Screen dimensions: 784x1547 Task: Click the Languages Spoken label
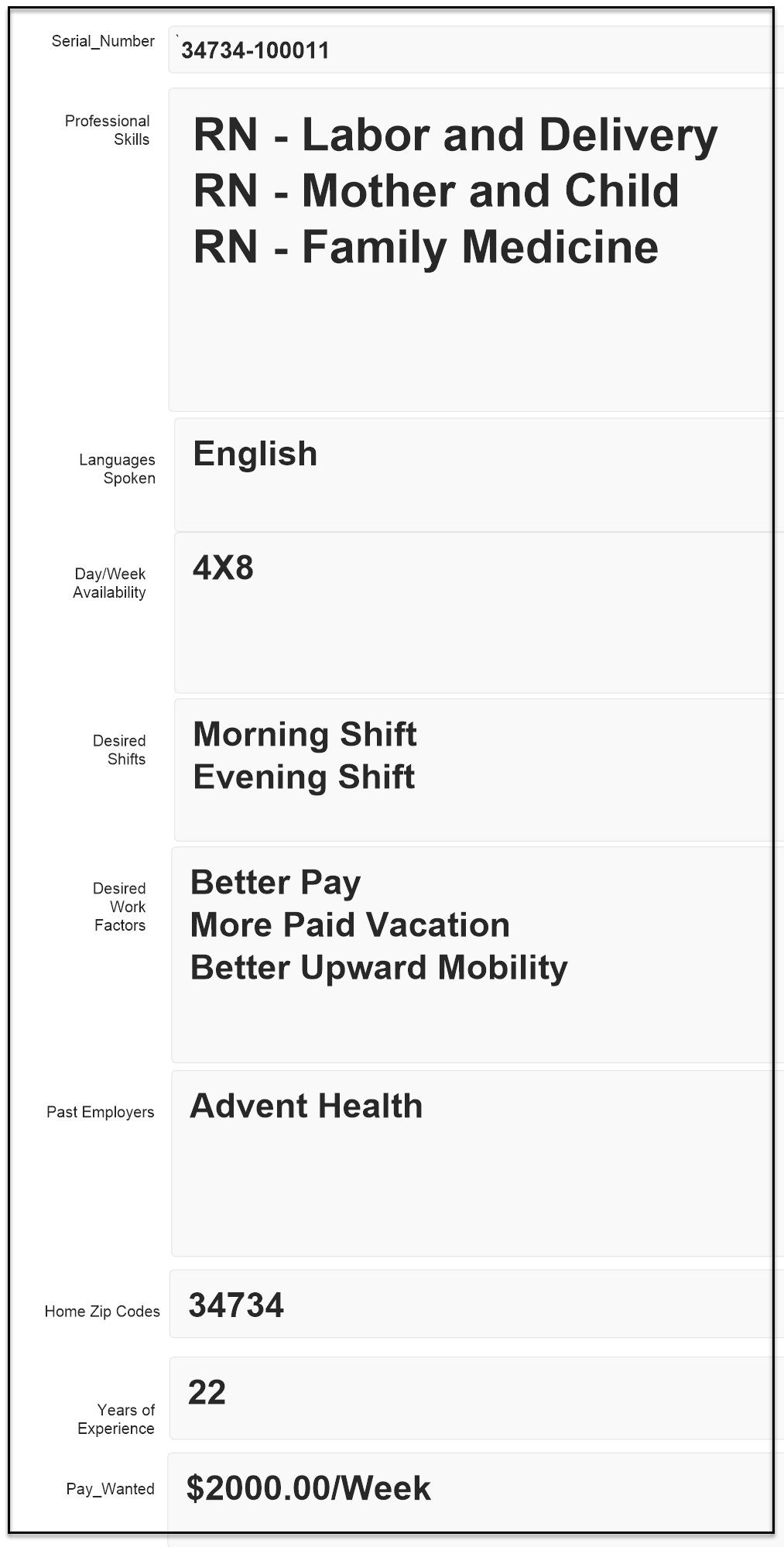click(x=117, y=469)
